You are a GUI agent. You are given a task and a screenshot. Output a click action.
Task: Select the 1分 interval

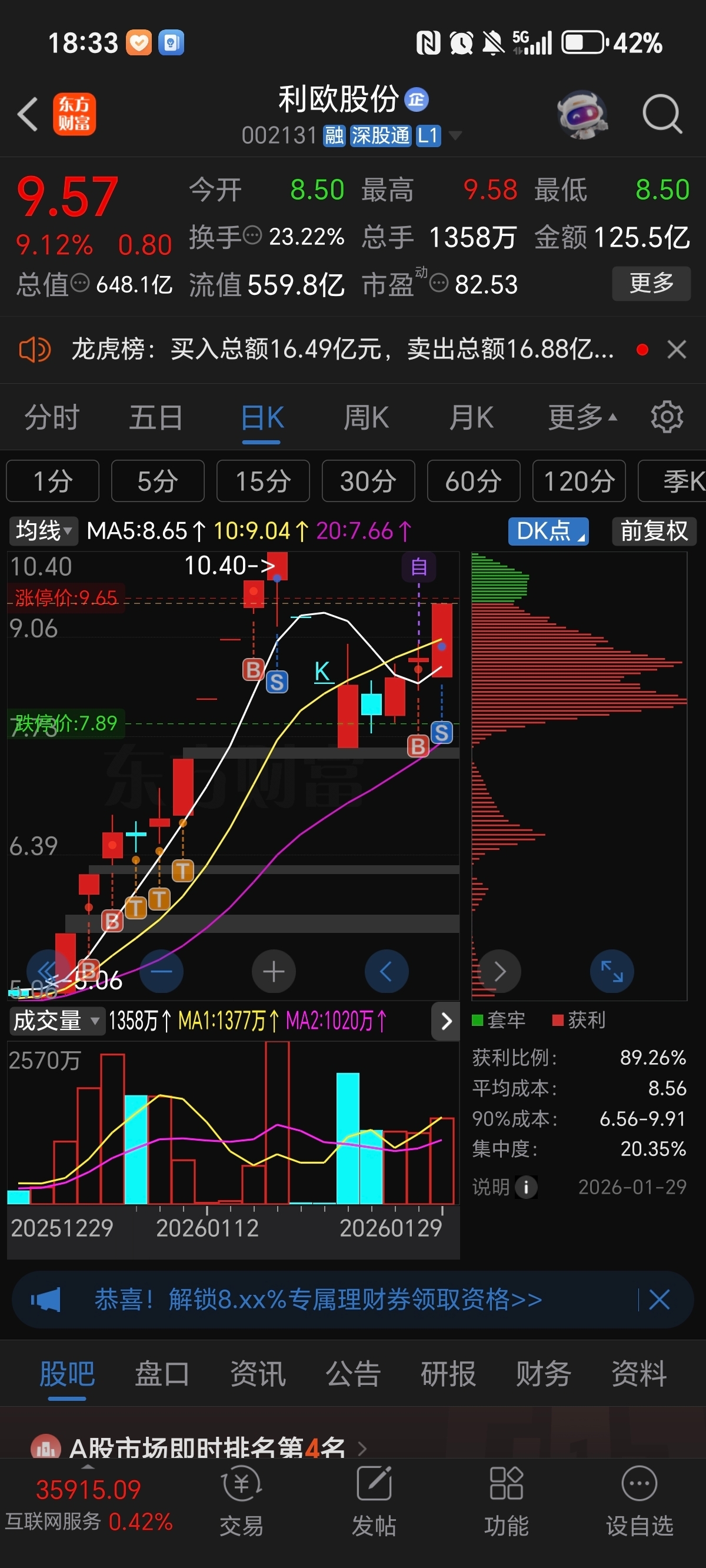click(53, 481)
